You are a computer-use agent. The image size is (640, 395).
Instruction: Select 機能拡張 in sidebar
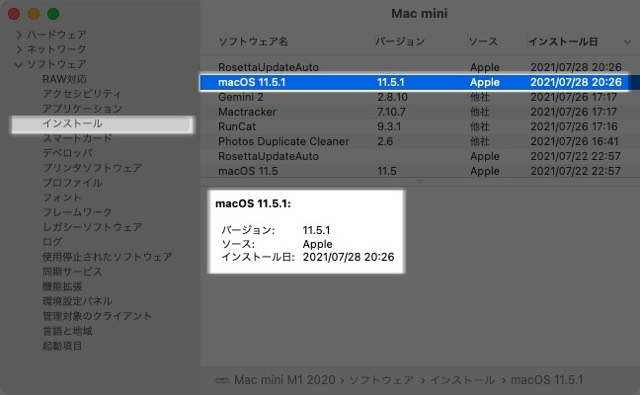(x=62, y=286)
